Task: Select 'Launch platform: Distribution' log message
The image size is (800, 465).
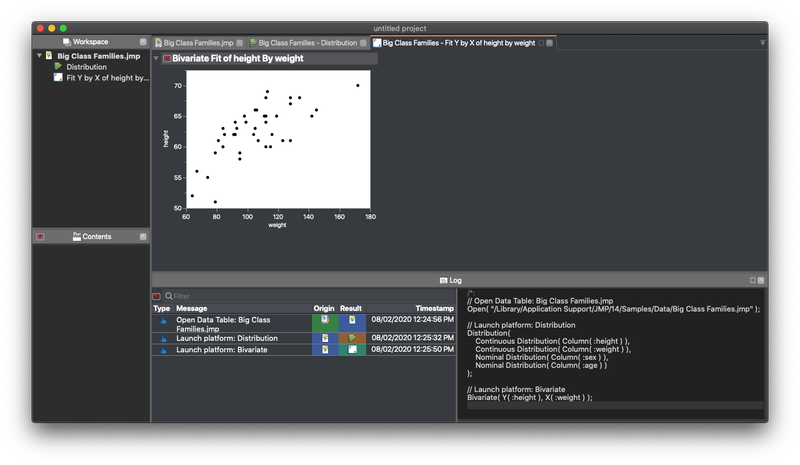Action: click(x=227, y=338)
